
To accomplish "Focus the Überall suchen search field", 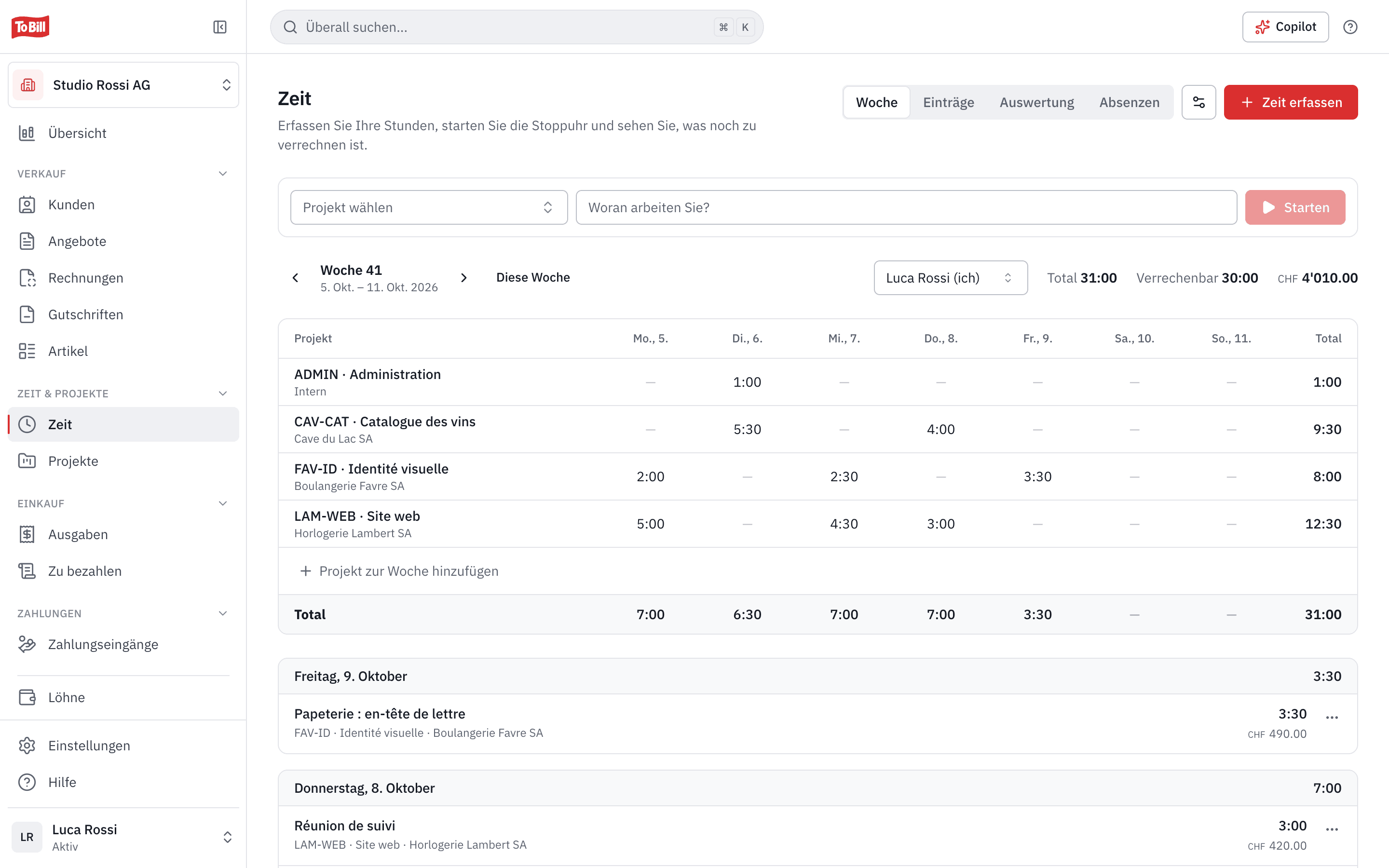I will 517,27.
